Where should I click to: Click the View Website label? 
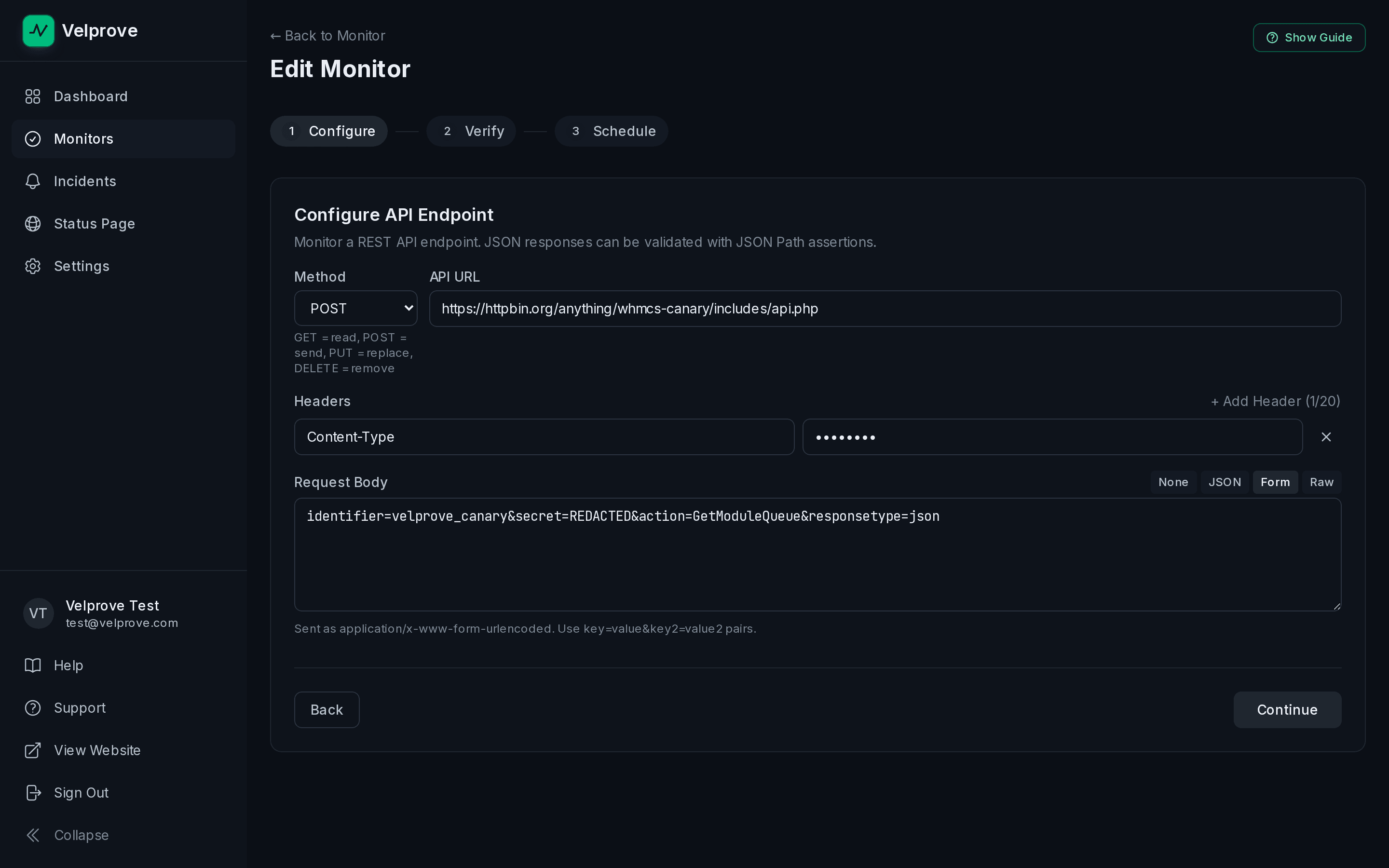[97, 750]
